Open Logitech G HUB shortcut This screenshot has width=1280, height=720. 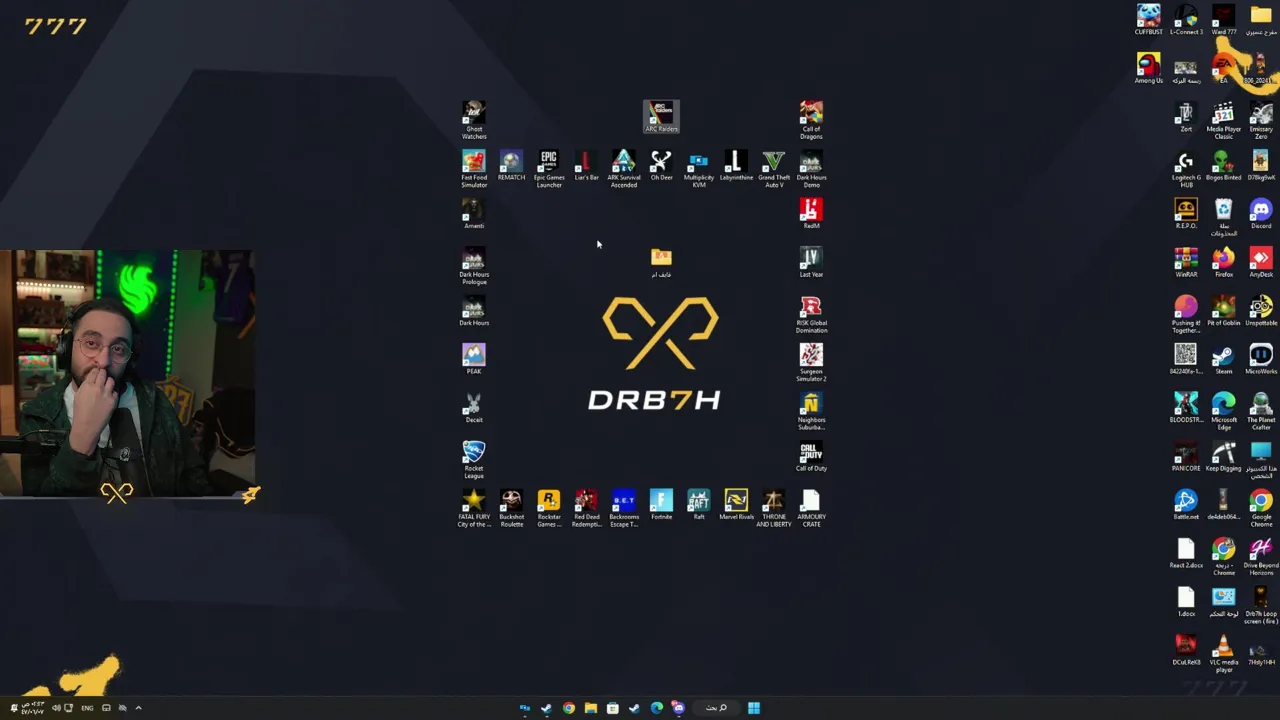click(x=1186, y=170)
